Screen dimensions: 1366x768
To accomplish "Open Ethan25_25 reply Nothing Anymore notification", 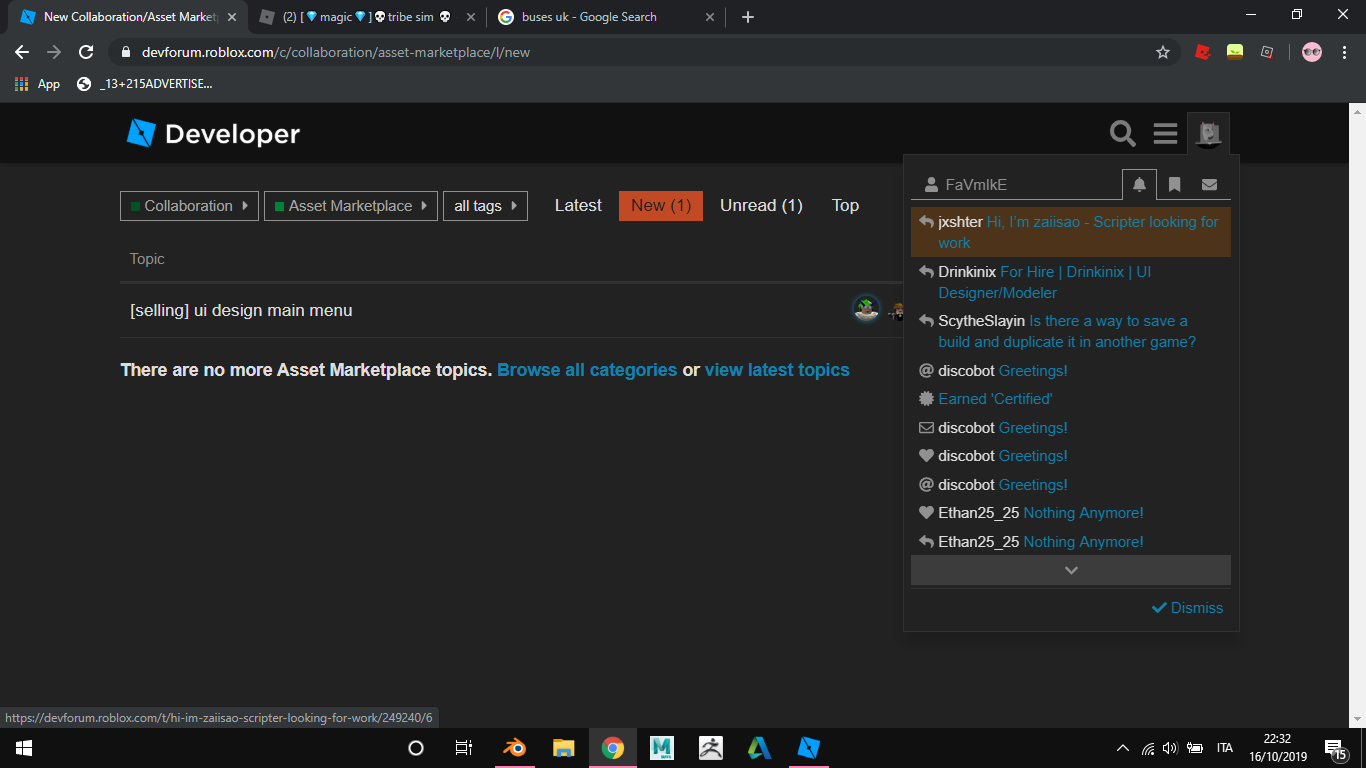I will (x=1071, y=542).
